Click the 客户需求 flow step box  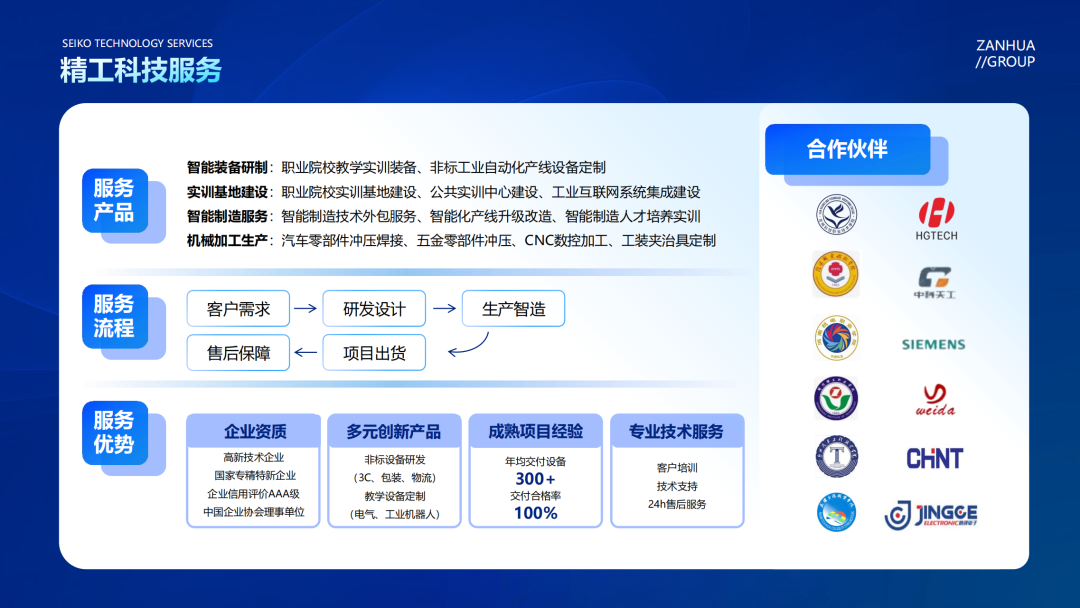[x=238, y=308]
